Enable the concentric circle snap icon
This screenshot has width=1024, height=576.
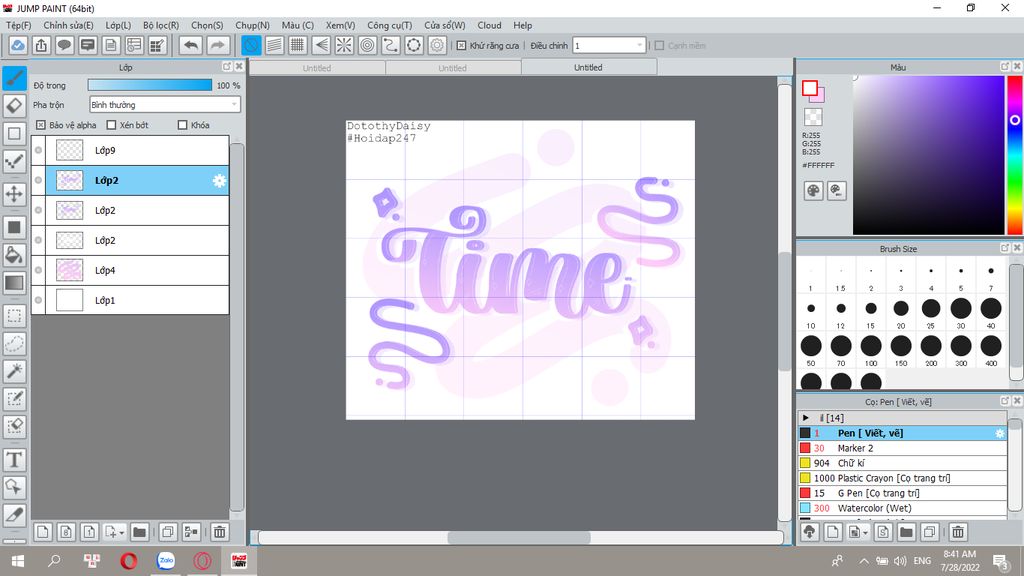(x=368, y=45)
